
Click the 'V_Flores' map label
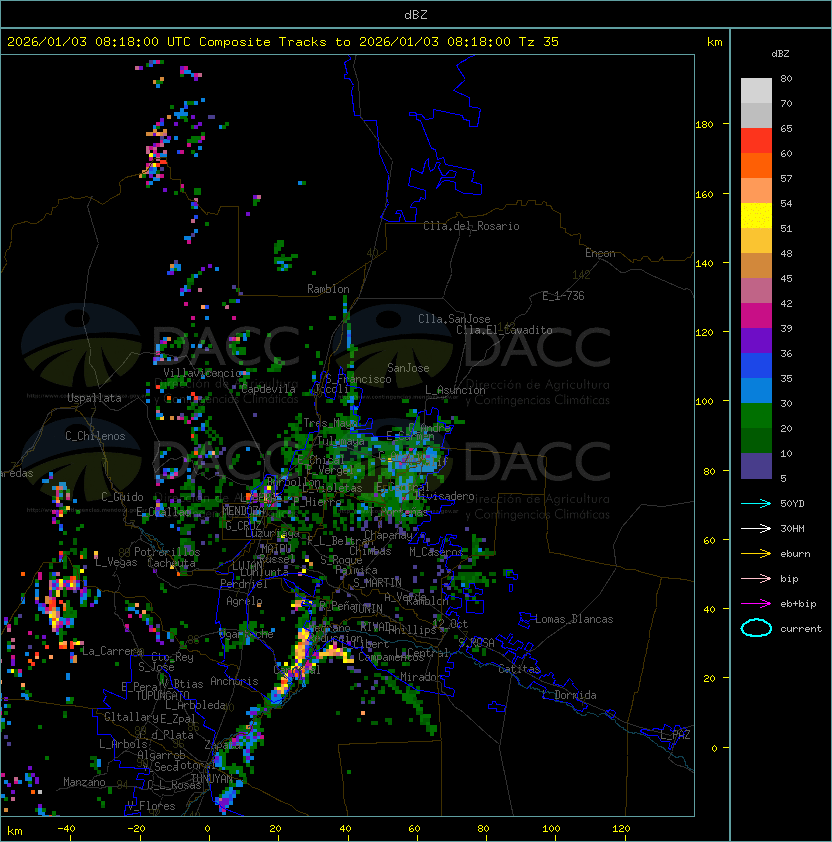[x=151, y=806]
